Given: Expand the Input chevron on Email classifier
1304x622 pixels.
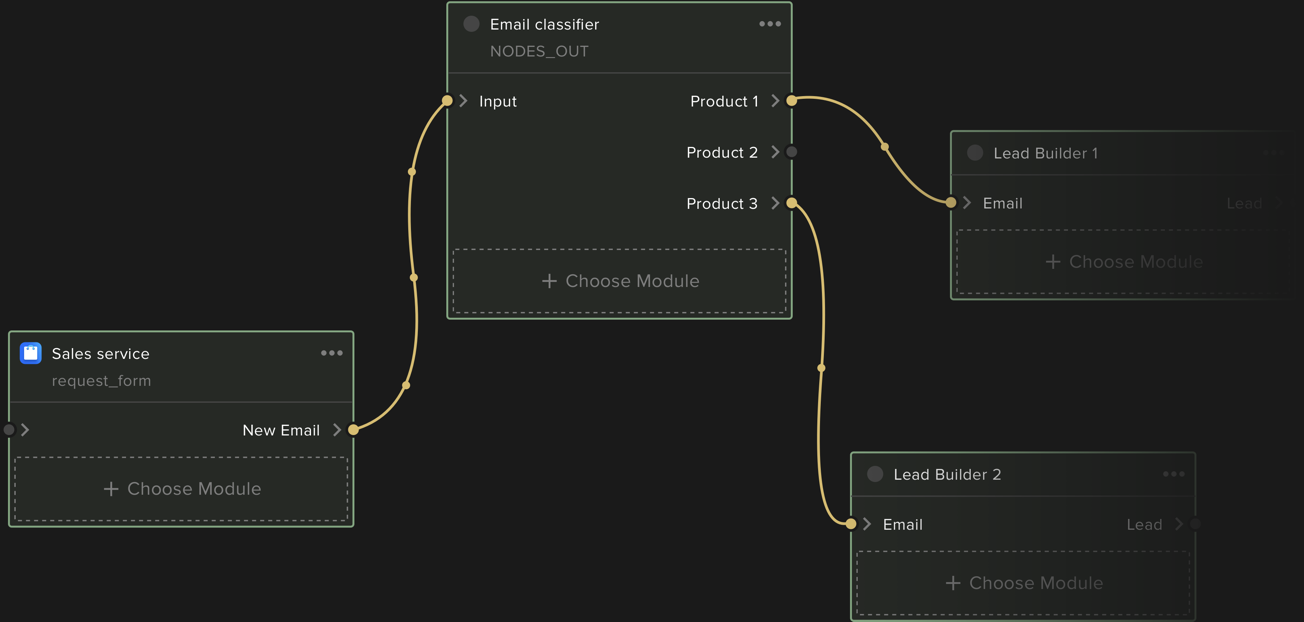Looking at the screenshot, I should point(463,101).
